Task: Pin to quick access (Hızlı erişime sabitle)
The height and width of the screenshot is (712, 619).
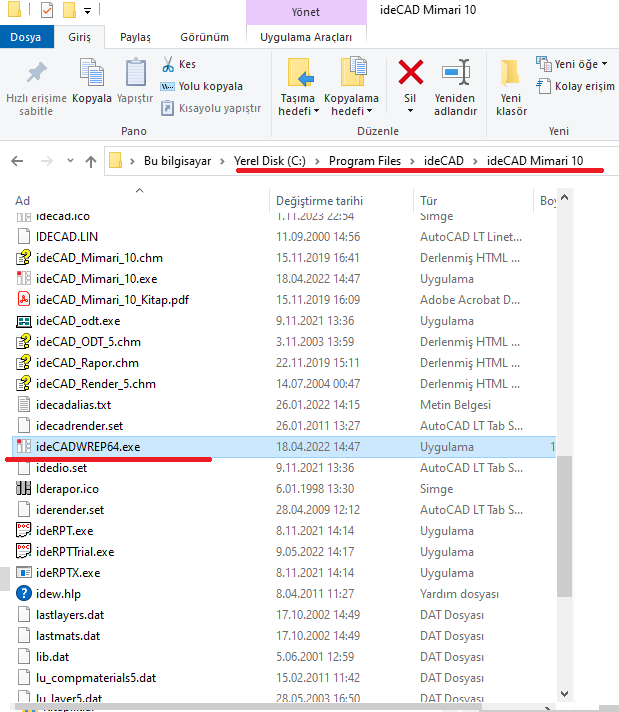Action: pyautogui.click(x=36, y=87)
